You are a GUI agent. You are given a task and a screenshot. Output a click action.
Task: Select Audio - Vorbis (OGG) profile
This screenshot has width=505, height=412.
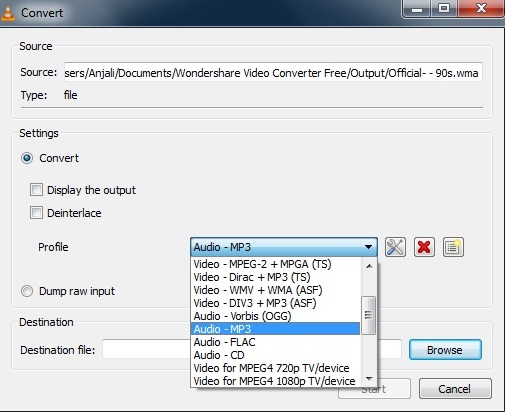(276, 316)
